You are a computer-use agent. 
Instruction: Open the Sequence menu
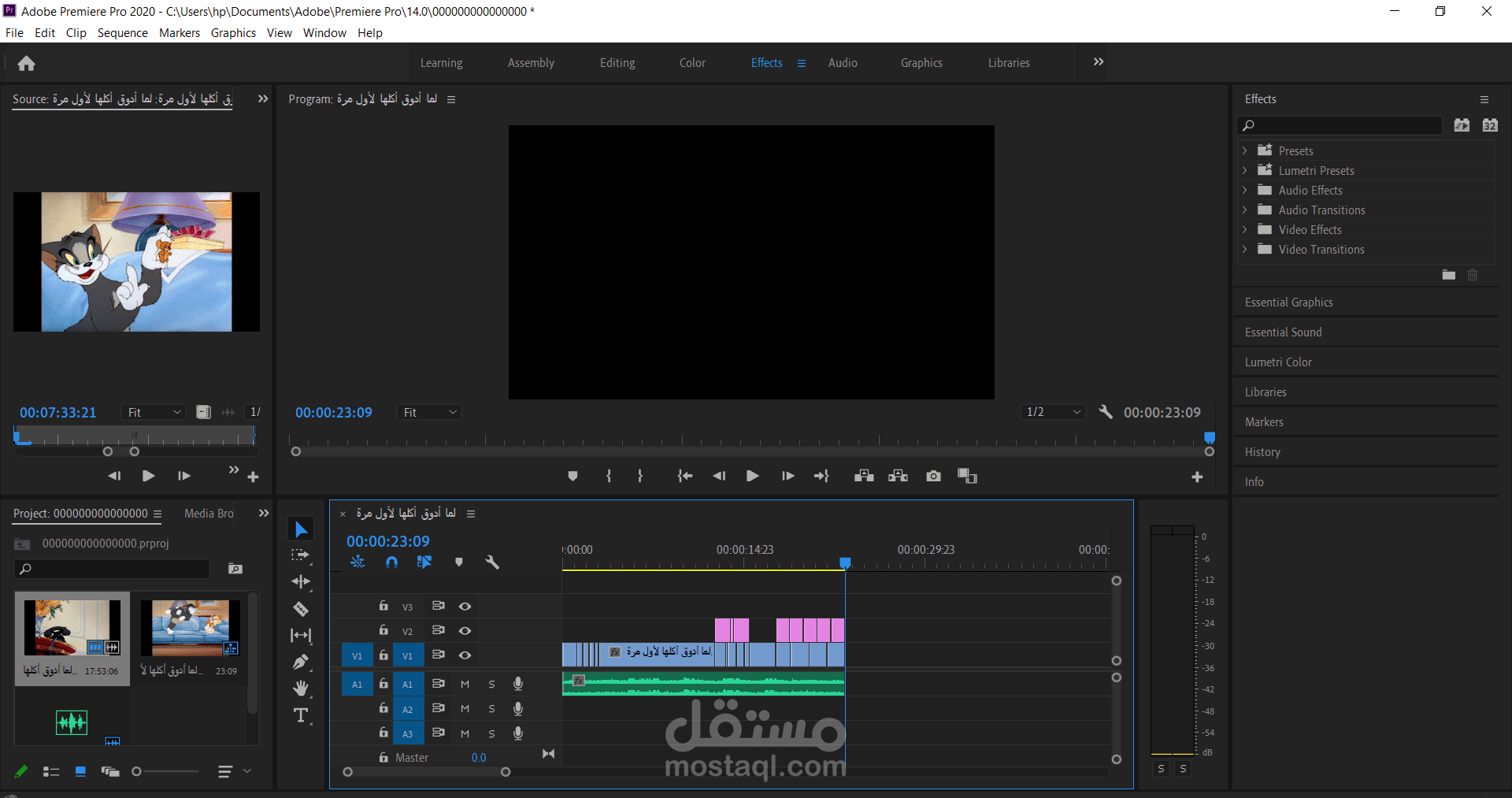coord(123,33)
